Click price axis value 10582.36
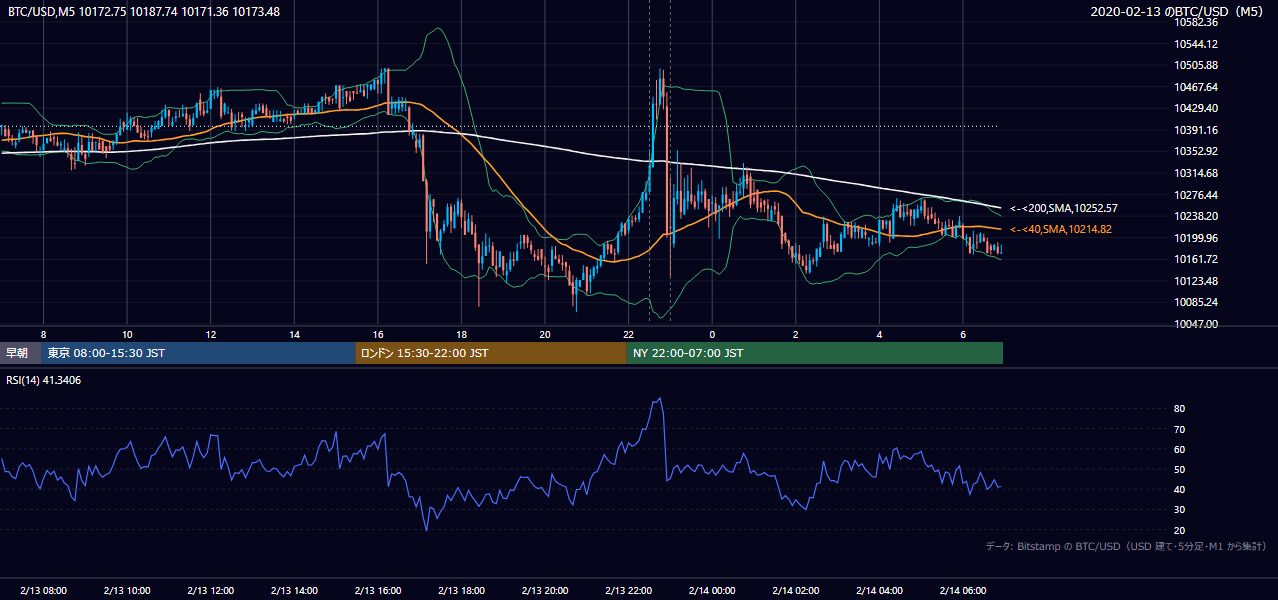1278x600 pixels. (x=1197, y=22)
